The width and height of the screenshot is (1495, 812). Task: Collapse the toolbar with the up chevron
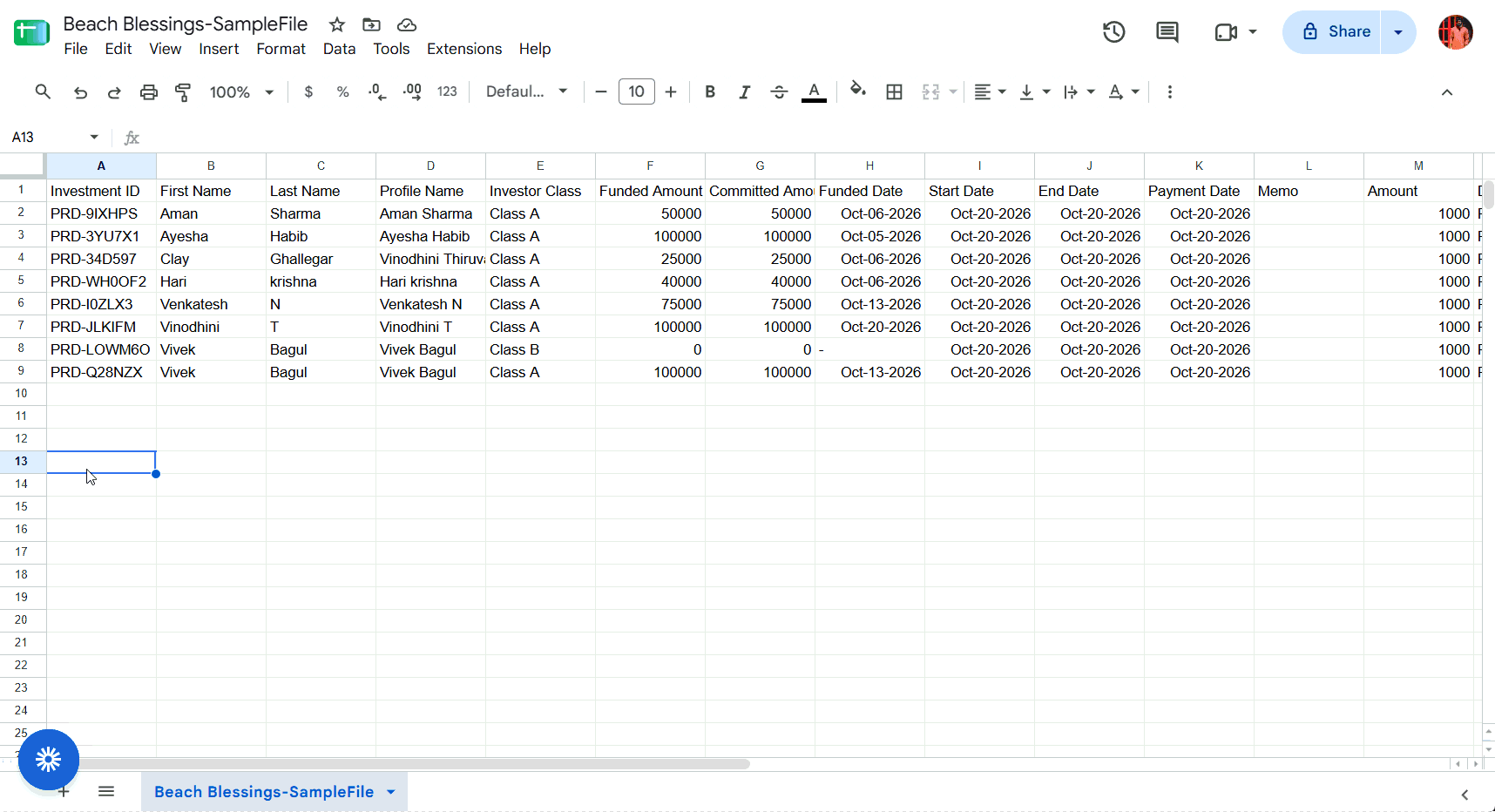(x=1447, y=91)
